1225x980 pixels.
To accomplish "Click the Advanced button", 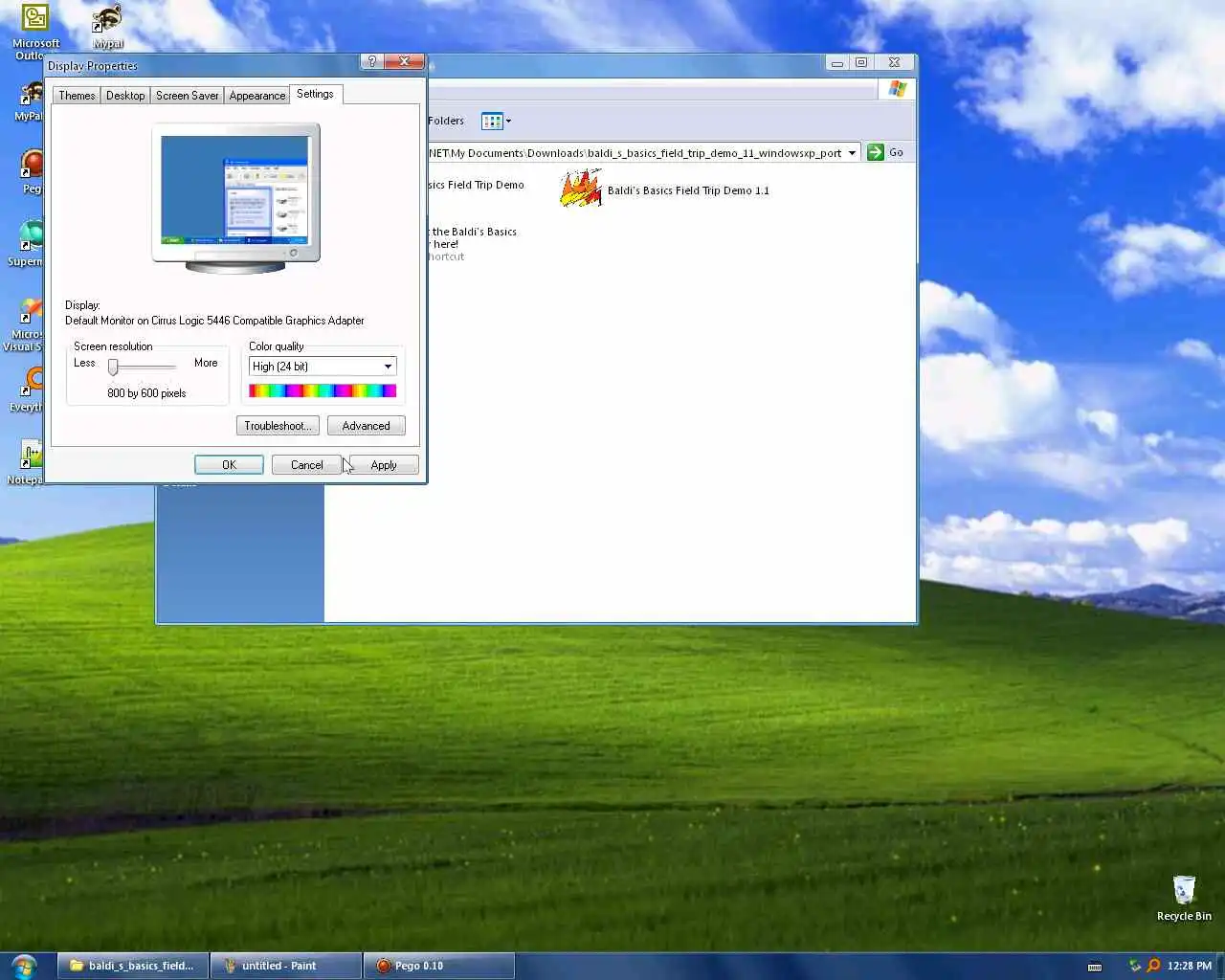I will [366, 426].
